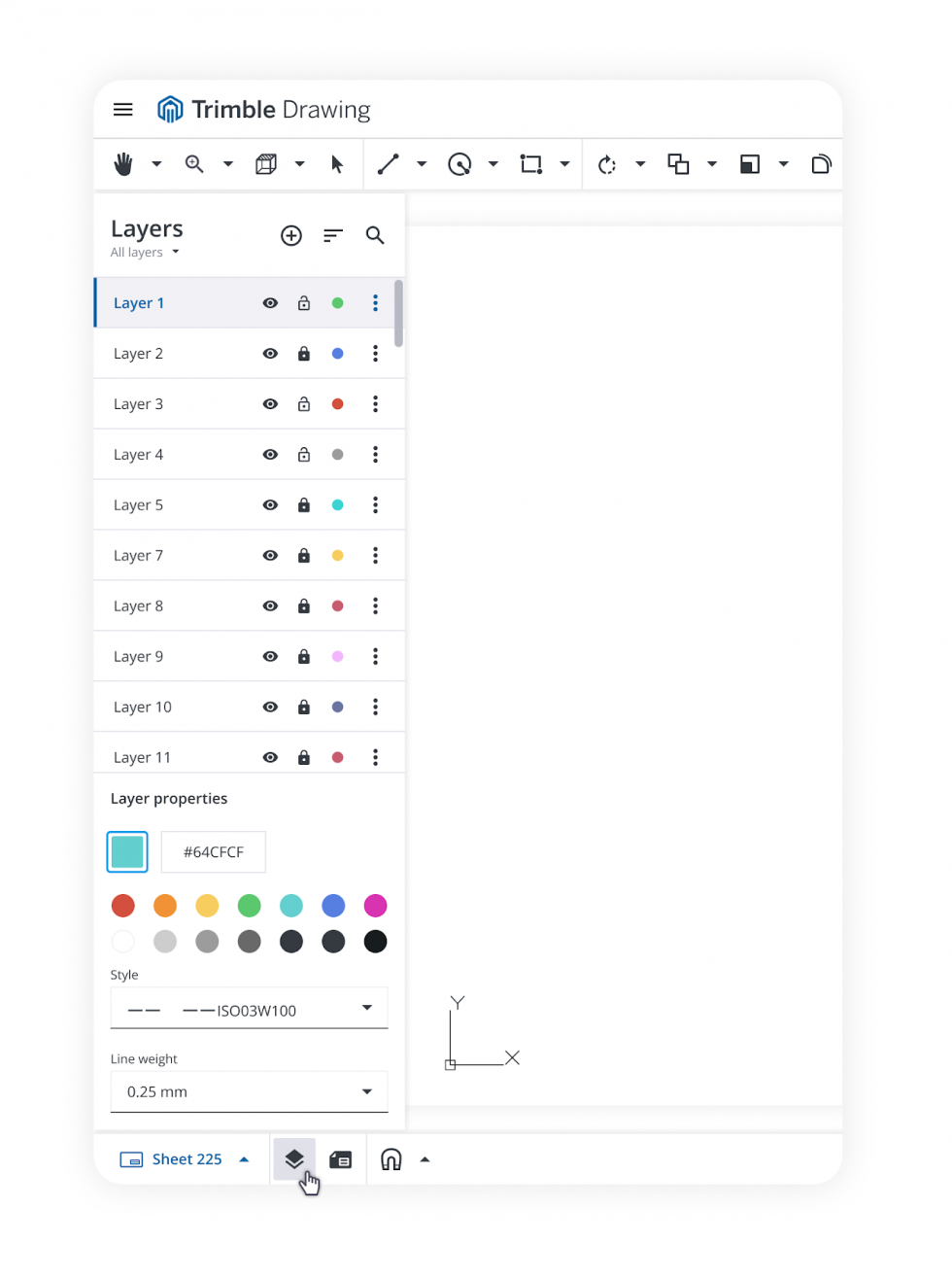Choose the arrow Select tool

pyautogui.click(x=337, y=164)
